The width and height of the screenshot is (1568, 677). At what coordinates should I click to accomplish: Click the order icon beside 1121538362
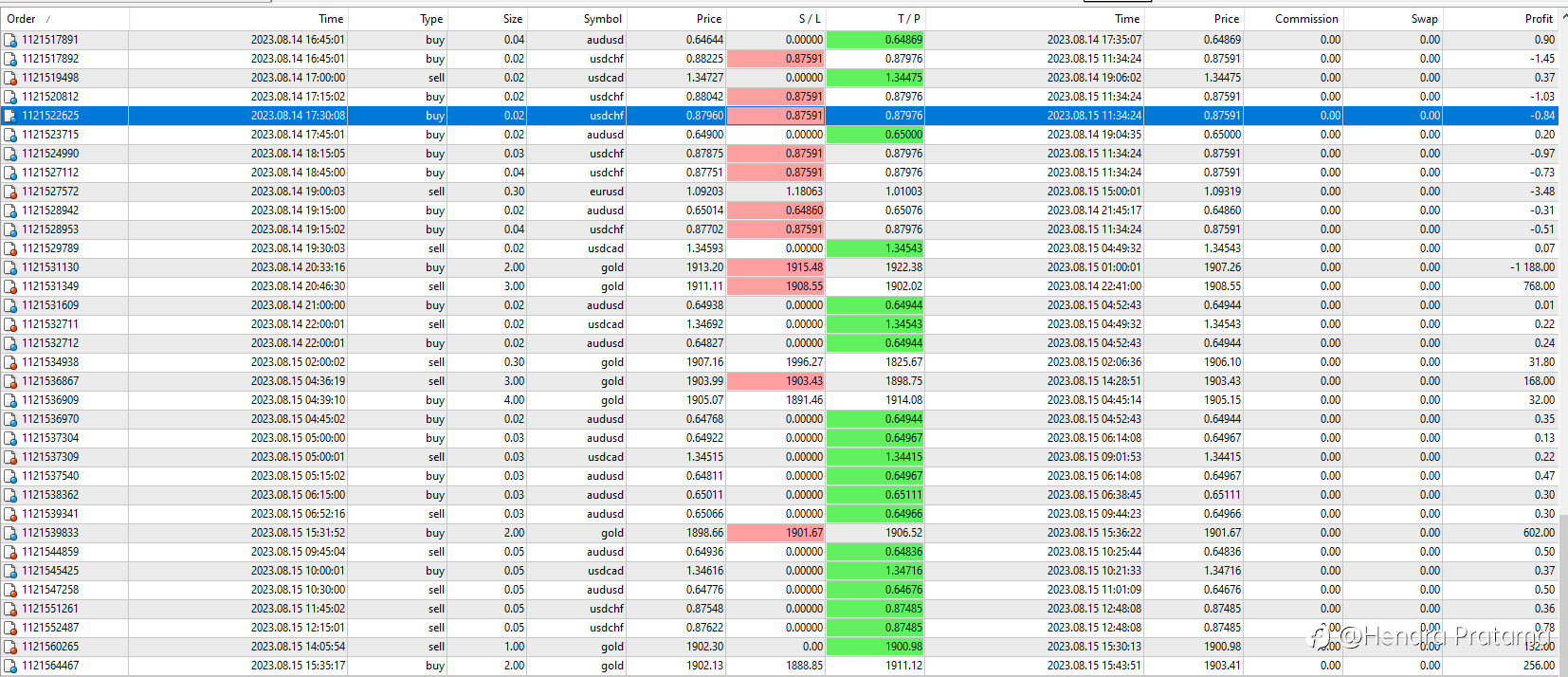[10, 495]
